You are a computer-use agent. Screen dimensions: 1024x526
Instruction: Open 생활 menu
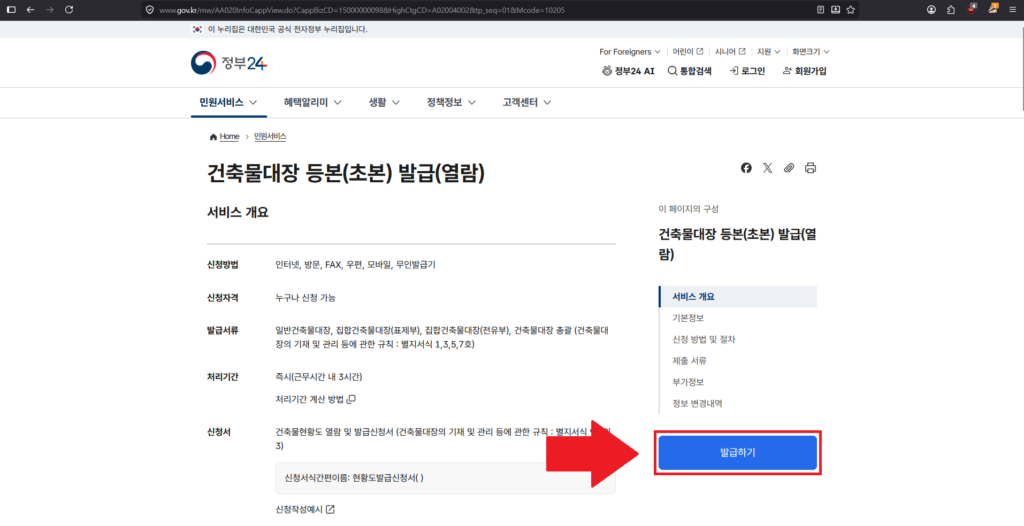click(384, 103)
